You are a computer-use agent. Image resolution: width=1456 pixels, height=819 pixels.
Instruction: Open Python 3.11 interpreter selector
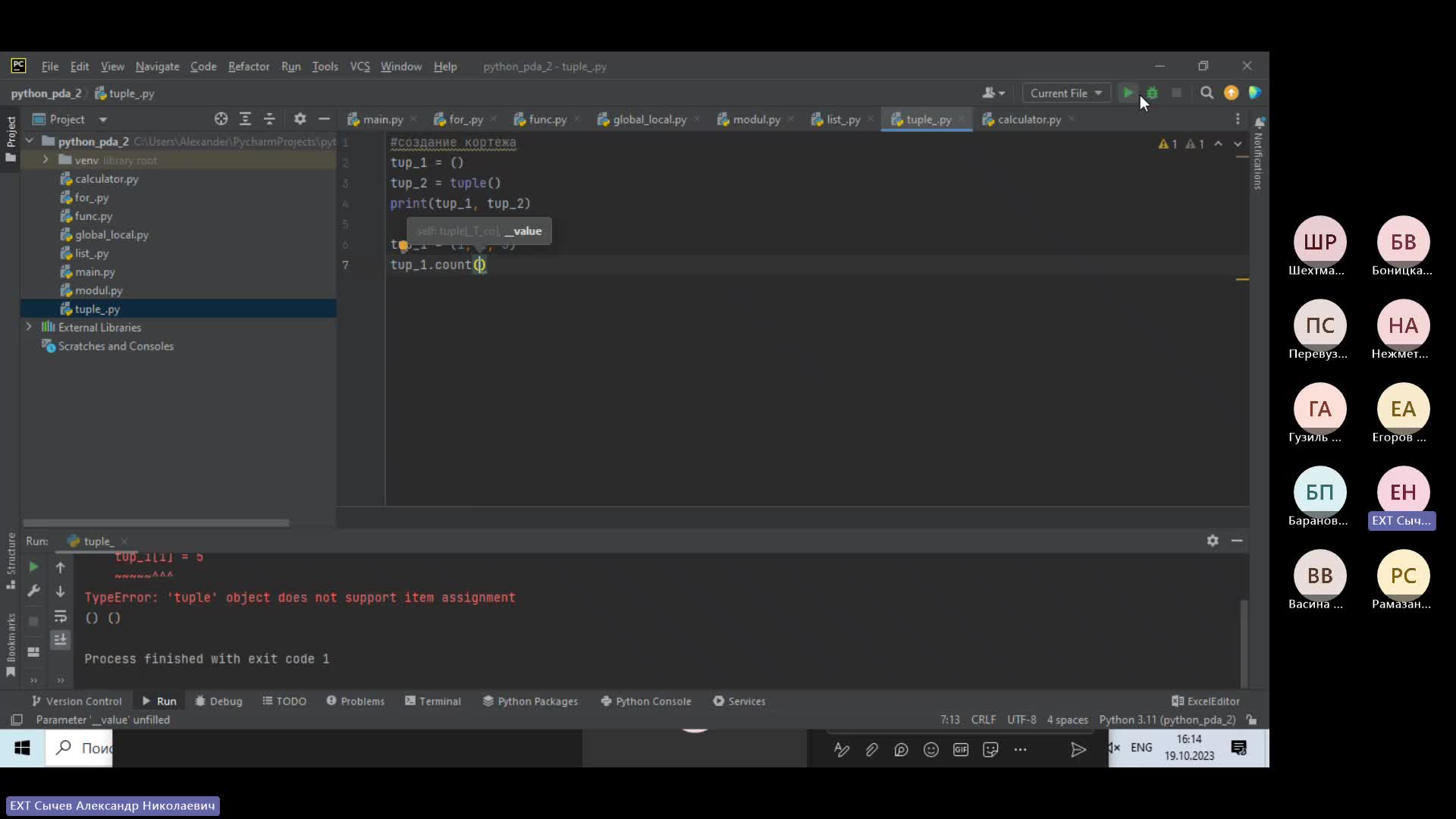1167,720
